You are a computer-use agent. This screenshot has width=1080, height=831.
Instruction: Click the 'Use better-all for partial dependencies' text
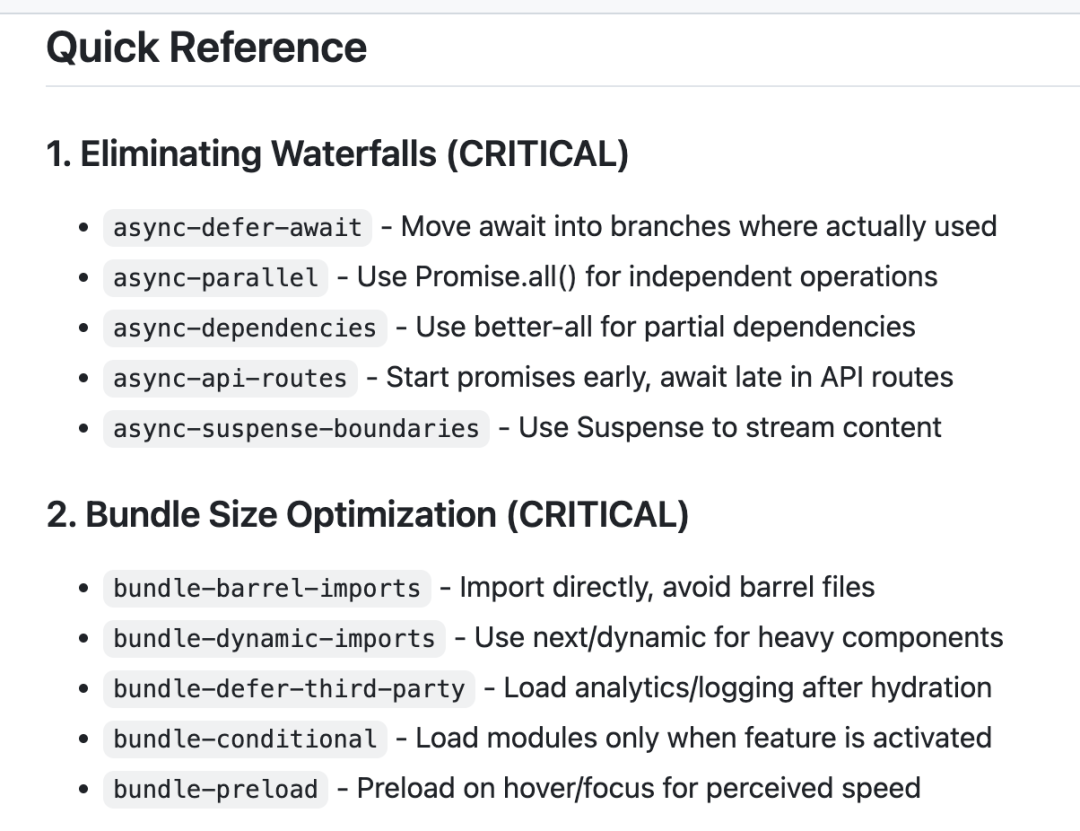(665, 326)
